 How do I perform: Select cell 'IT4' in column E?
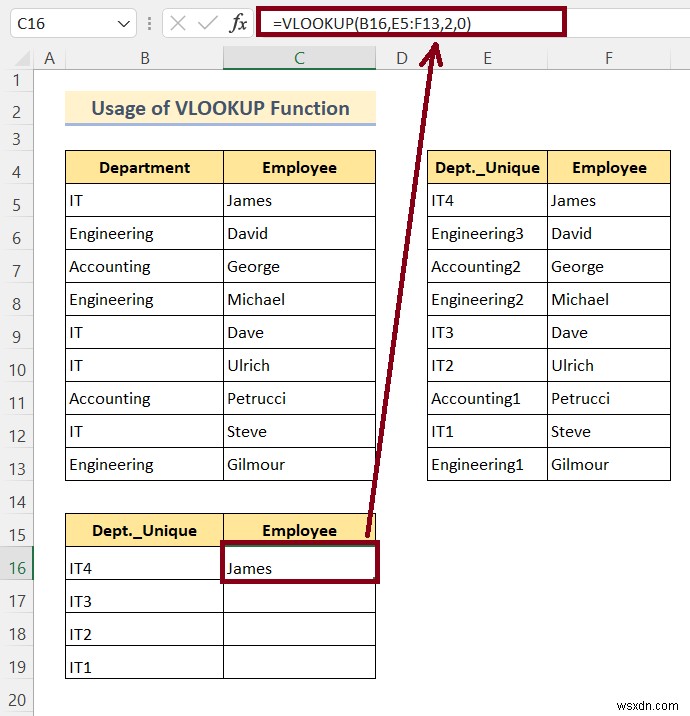[487, 200]
